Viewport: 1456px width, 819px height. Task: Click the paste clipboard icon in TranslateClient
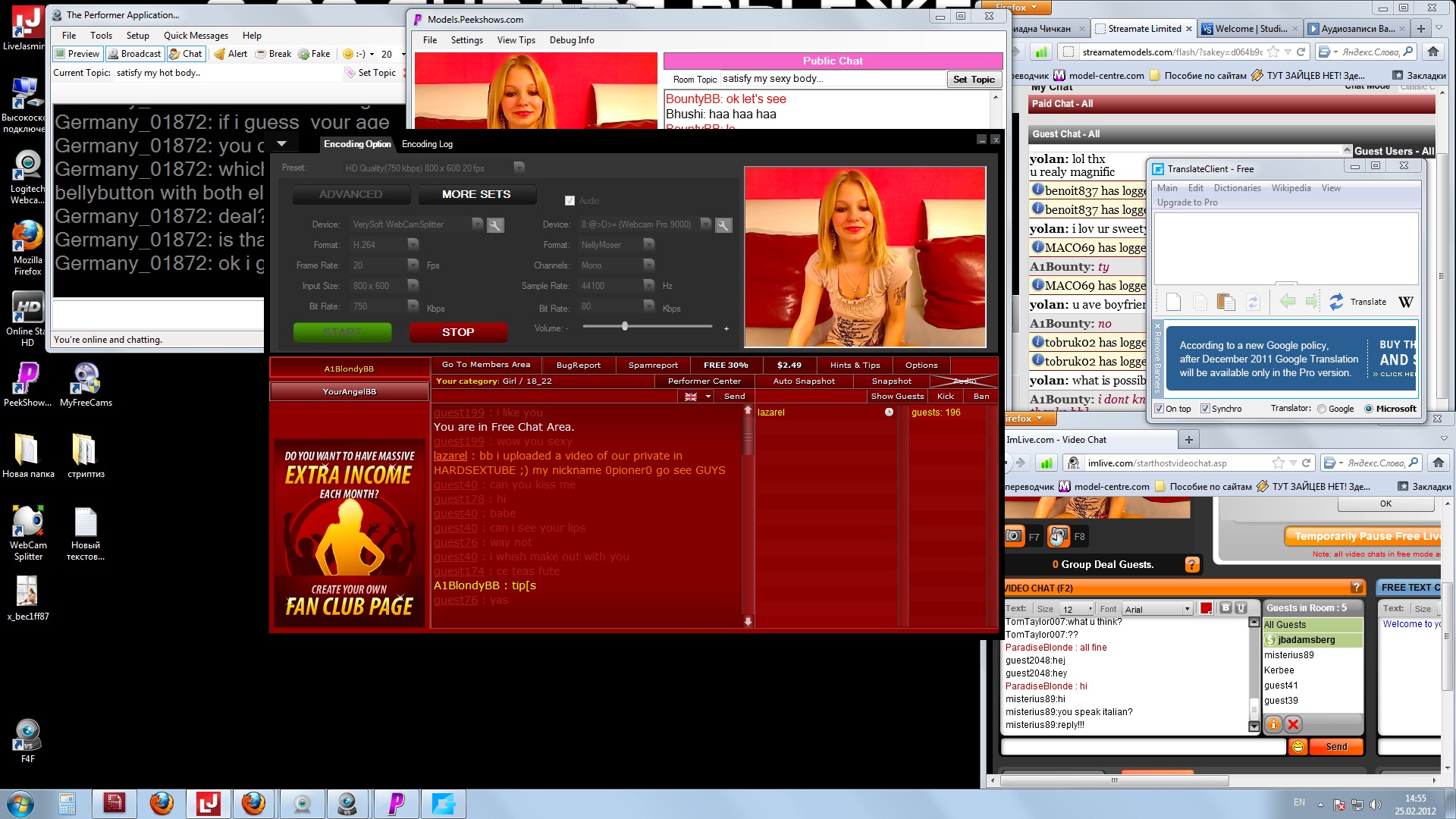coord(1225,302)
